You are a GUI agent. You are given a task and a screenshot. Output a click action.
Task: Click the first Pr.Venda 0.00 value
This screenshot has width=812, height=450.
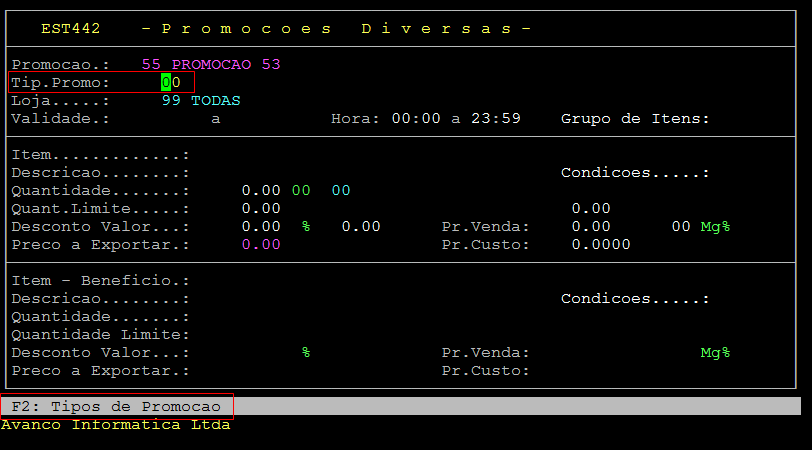[590, 226]
